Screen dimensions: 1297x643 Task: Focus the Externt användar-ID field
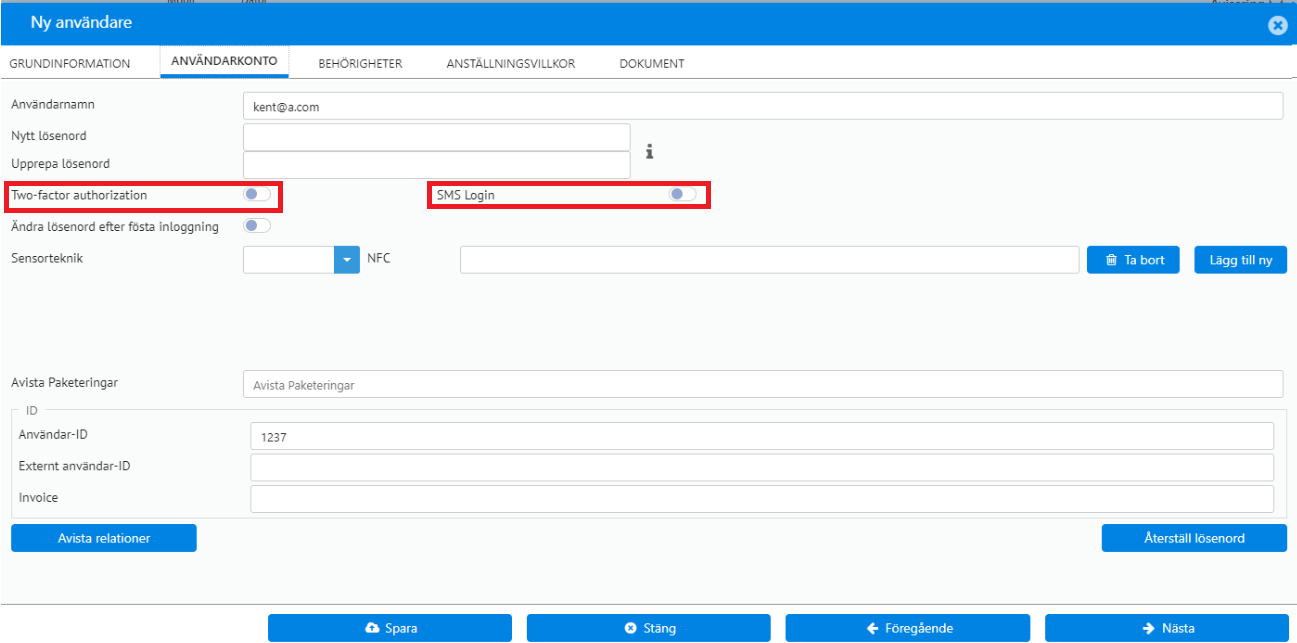pyautogui.click(x=762, y=468)
